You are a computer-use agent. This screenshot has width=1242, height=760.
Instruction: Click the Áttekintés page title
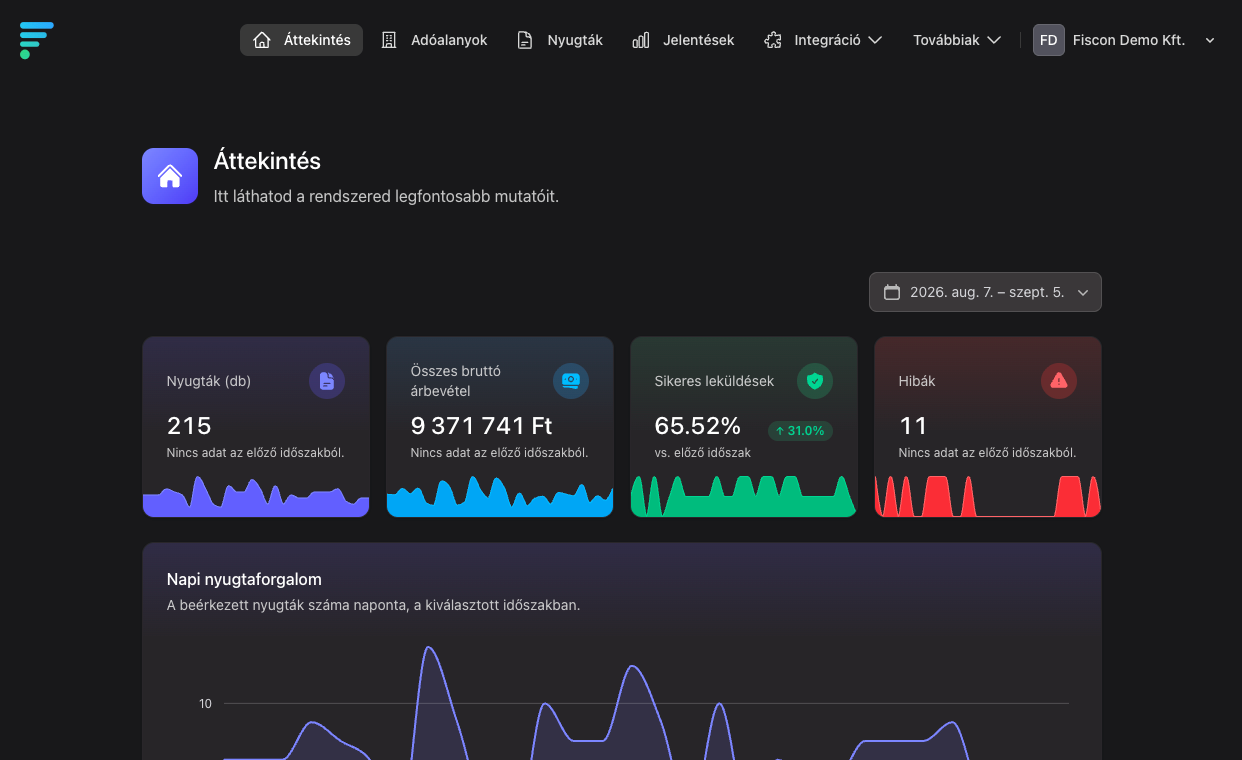click(267, 161)
